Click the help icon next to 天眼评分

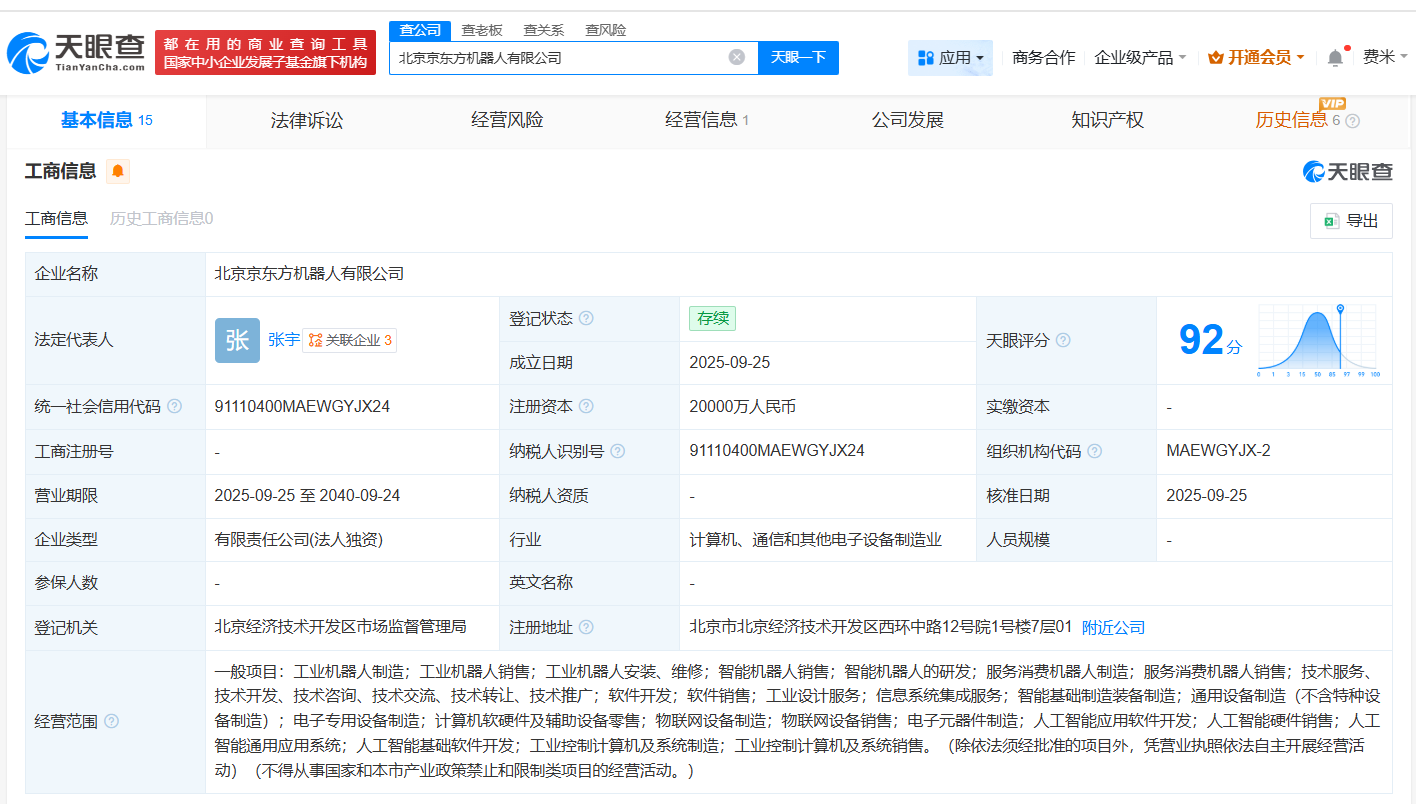click(1062, 340)
